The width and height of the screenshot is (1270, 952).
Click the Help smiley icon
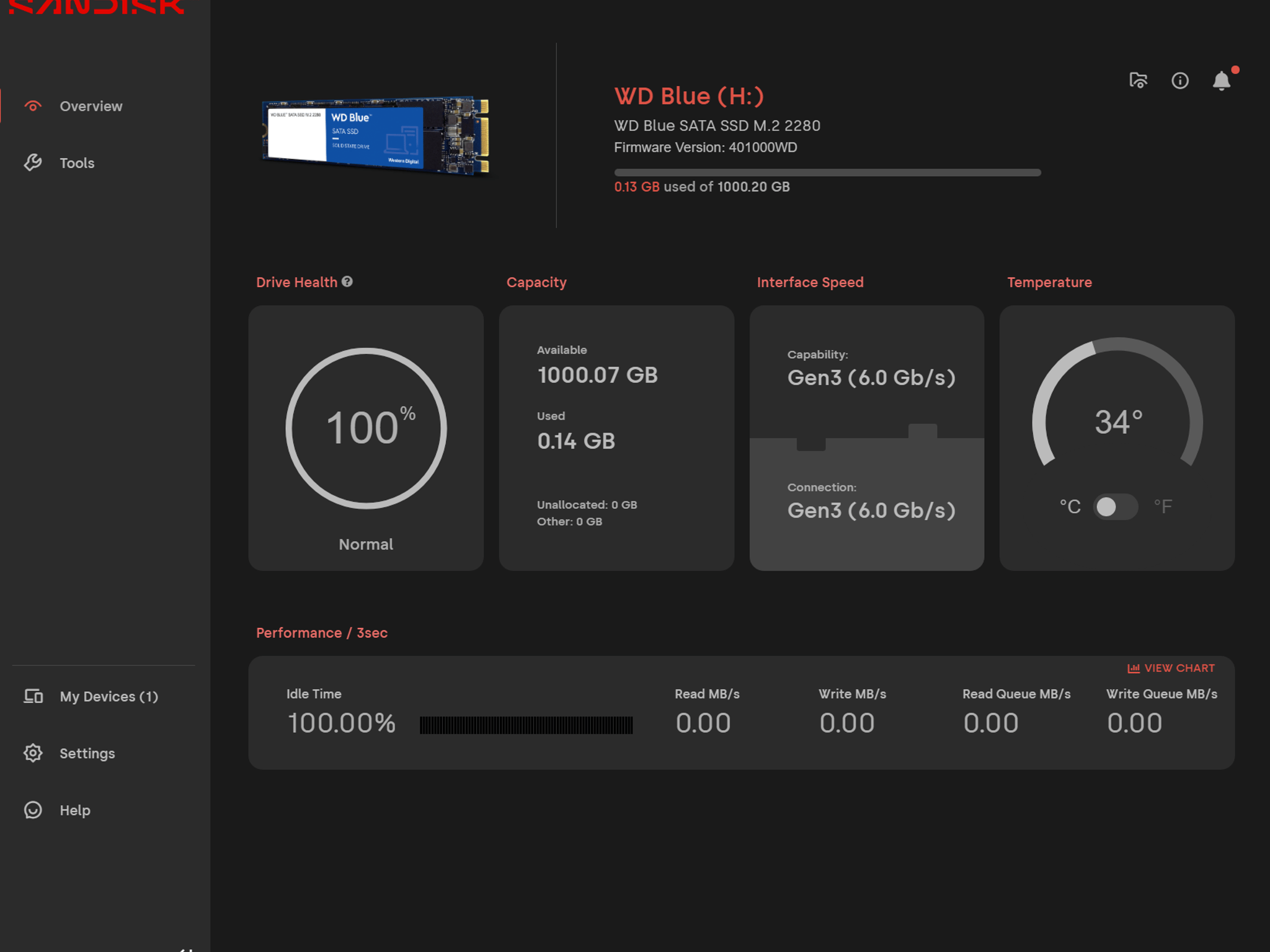tap(33, 810)
